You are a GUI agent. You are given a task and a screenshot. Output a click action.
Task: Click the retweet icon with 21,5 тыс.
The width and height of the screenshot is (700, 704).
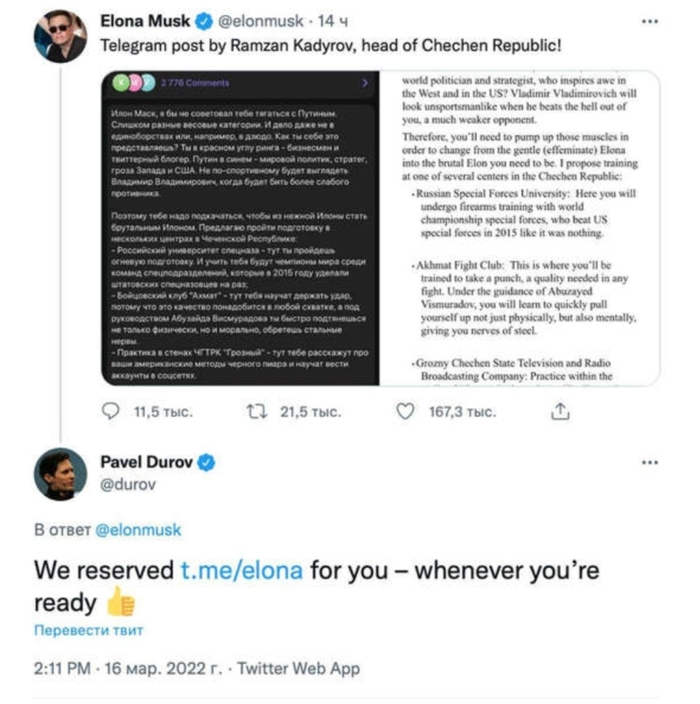tap(256, 411)
